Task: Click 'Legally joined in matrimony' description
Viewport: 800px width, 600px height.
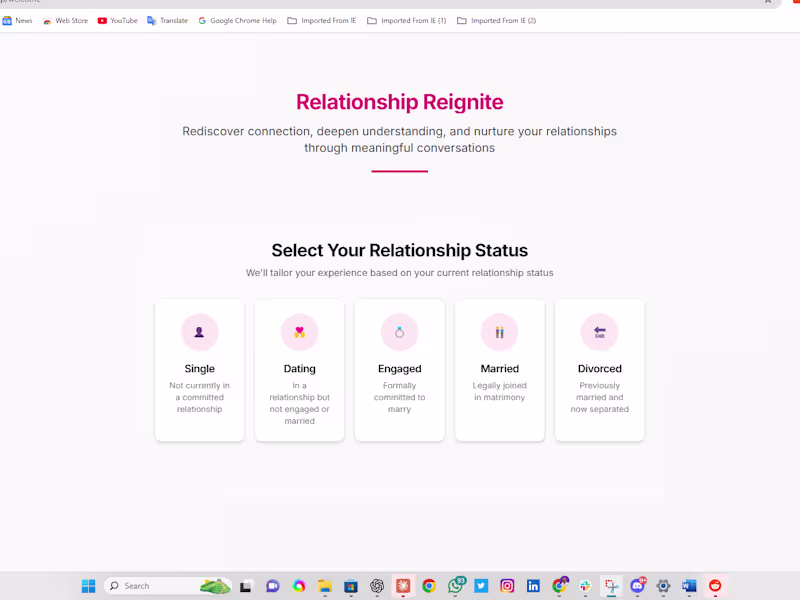Action: tap(499, 391)
